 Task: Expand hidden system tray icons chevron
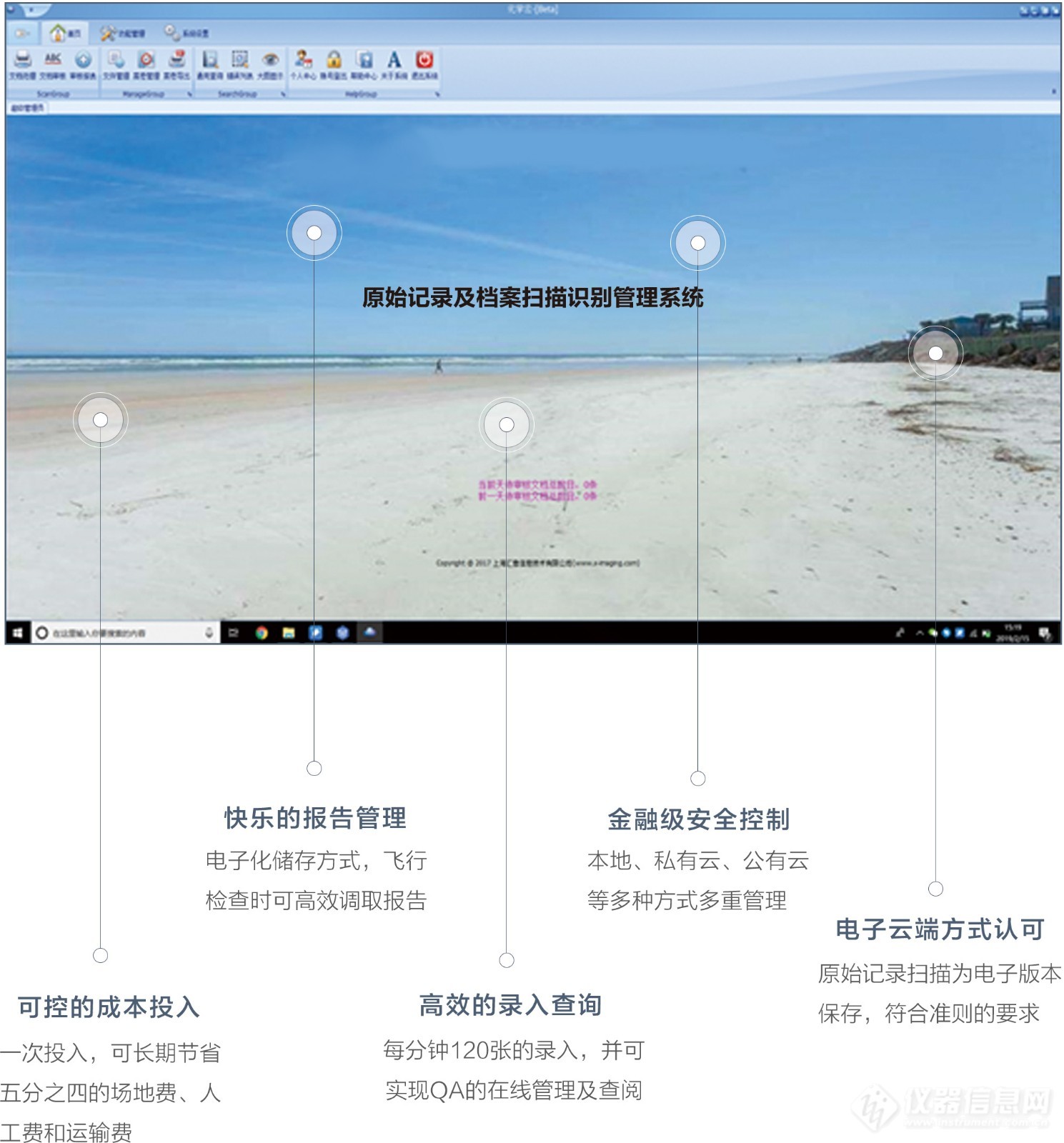(920, 633)
